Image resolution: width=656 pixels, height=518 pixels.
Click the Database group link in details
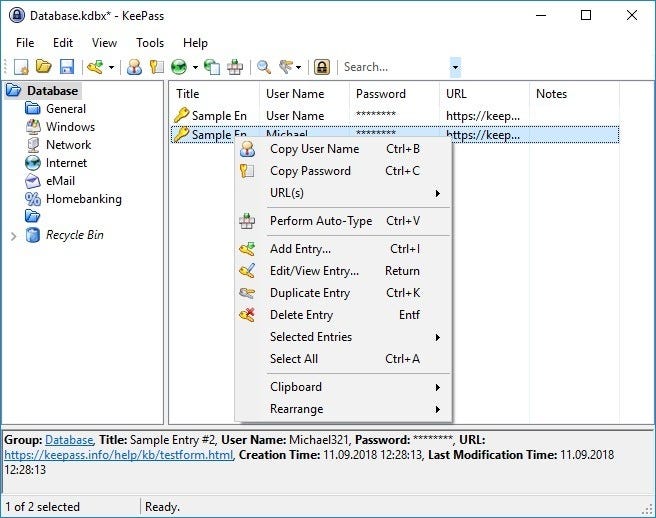(69, 440)
